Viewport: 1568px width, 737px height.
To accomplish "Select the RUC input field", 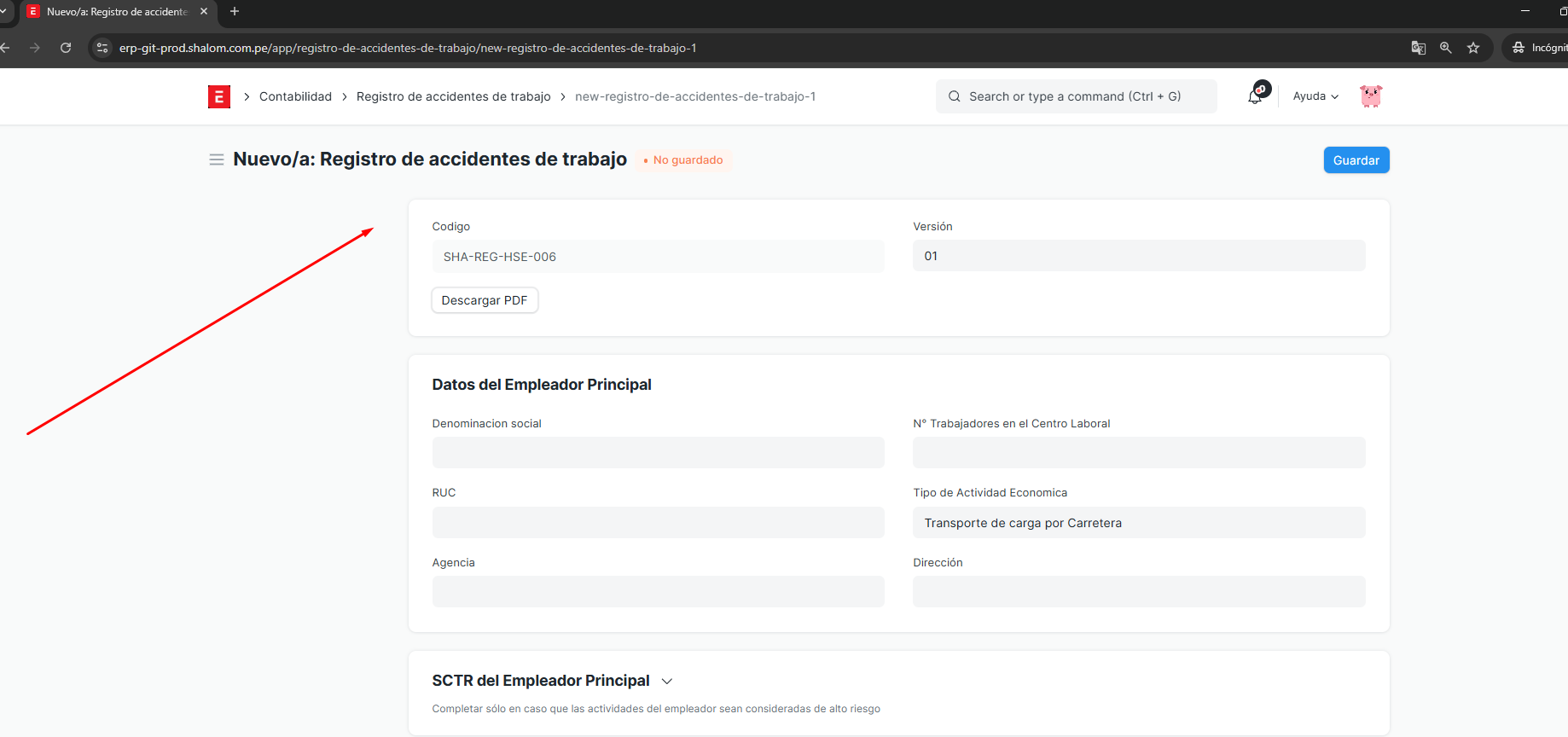I will (x=658, y=522).
